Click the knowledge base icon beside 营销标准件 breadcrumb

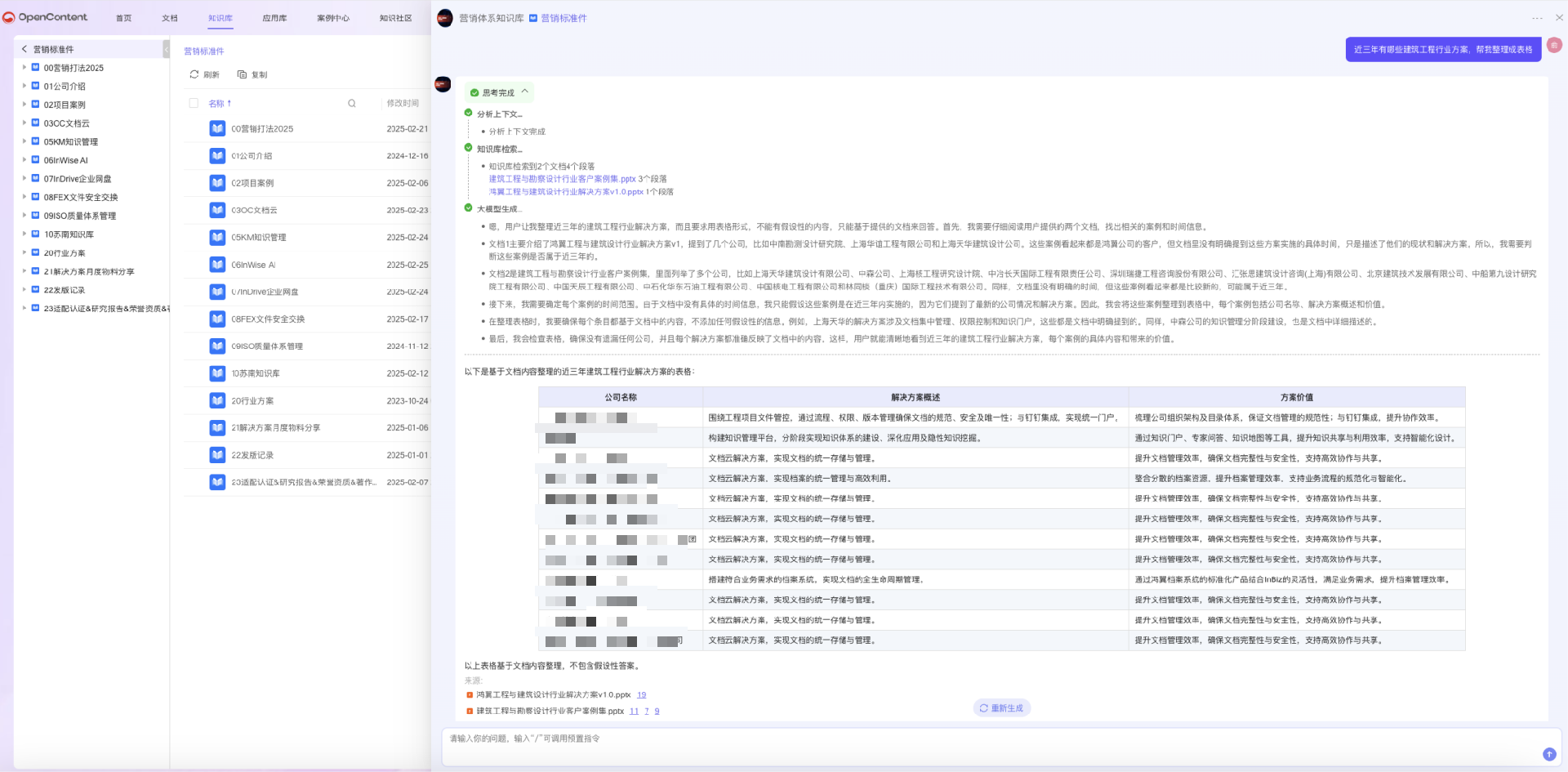(533, 17)
